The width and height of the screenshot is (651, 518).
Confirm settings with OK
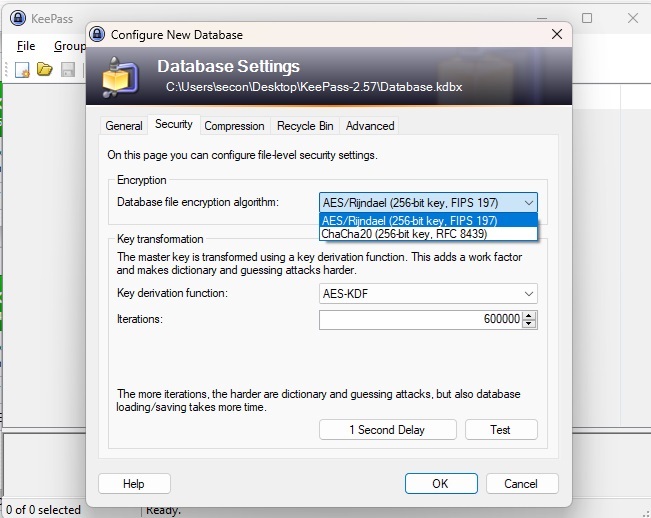(441, 484)
